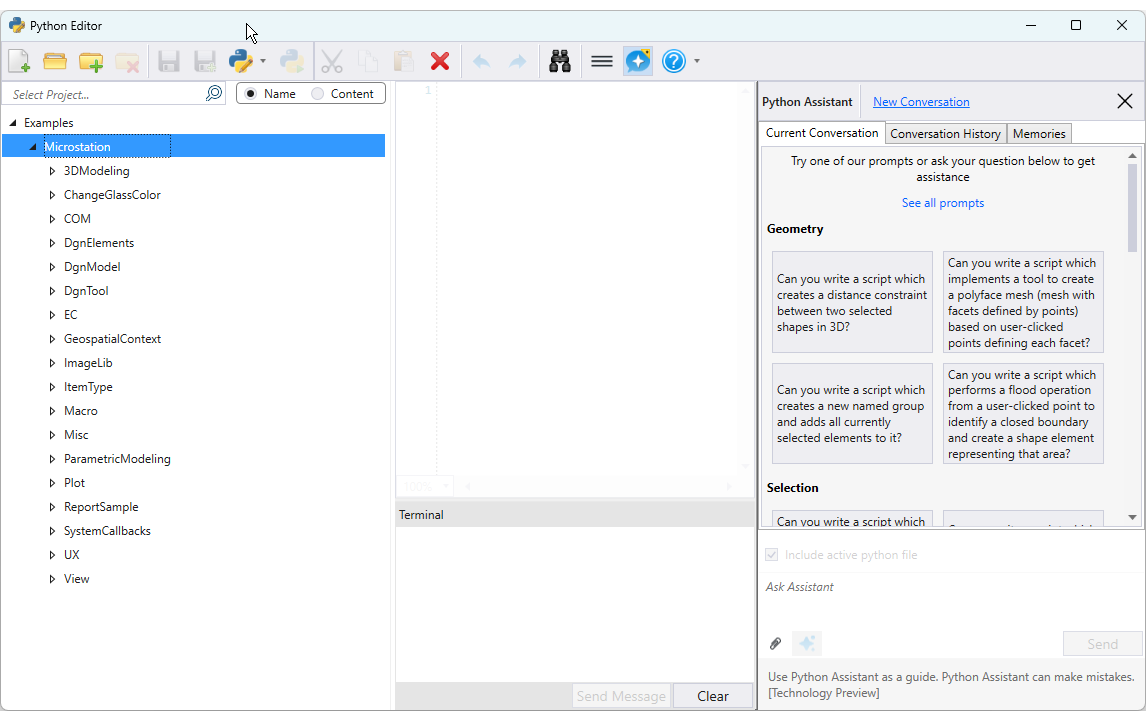Click the Send button in Python Assistant
The image size is (1146, 721).
[x=1102, y=644]
